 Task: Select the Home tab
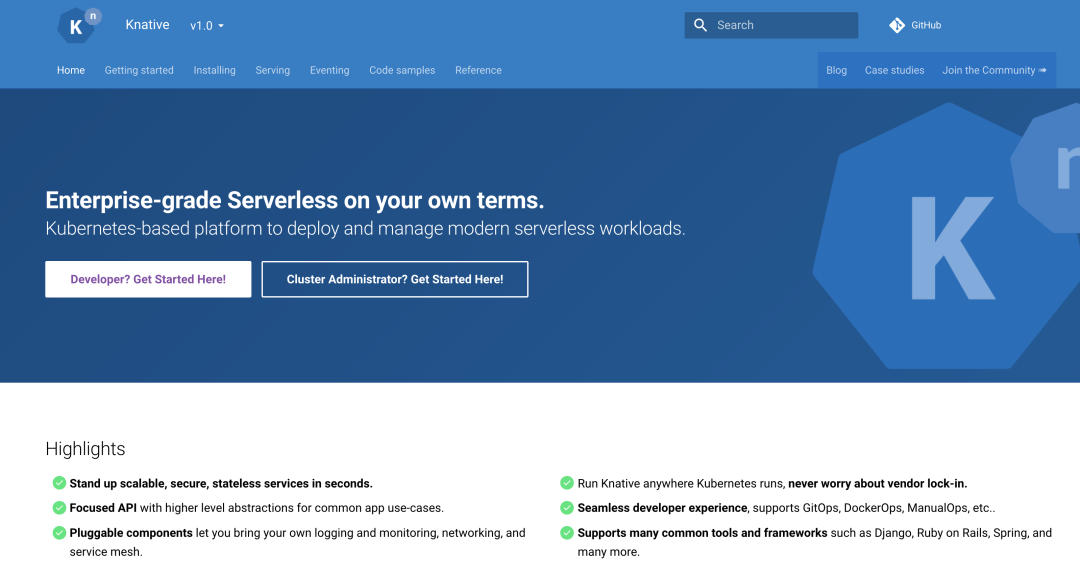coord(71,70)
